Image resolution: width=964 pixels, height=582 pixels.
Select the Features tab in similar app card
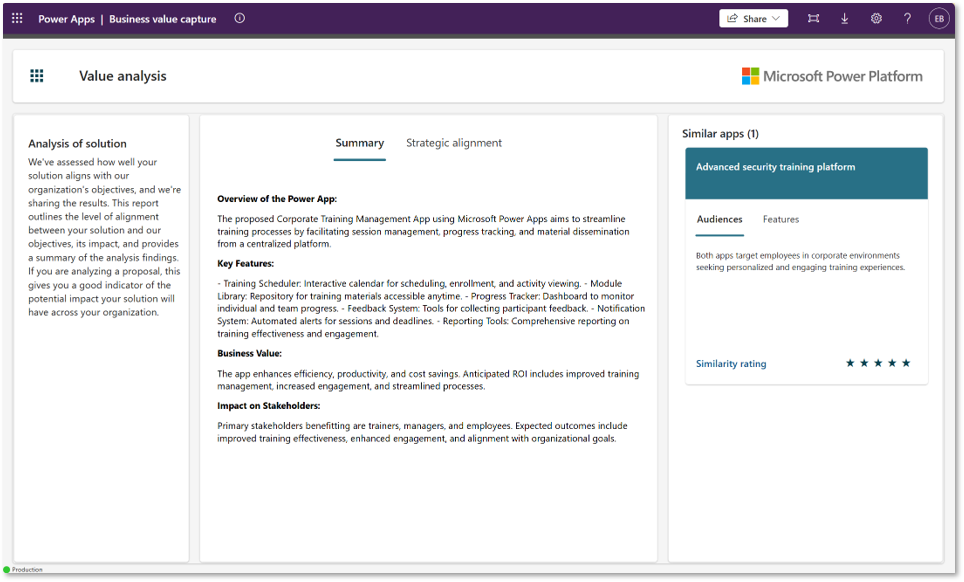click(x=781, y=219)
